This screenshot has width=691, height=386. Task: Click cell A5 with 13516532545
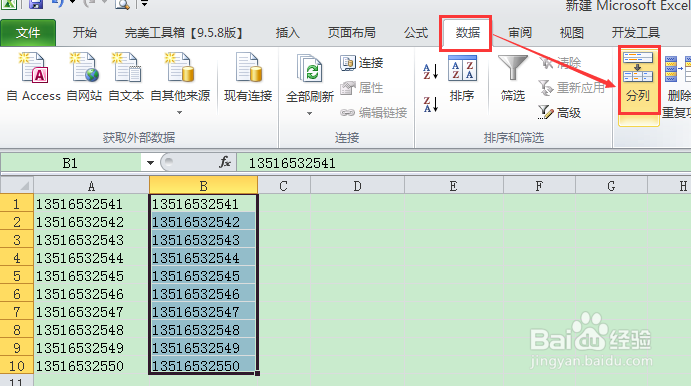[91, 276]
